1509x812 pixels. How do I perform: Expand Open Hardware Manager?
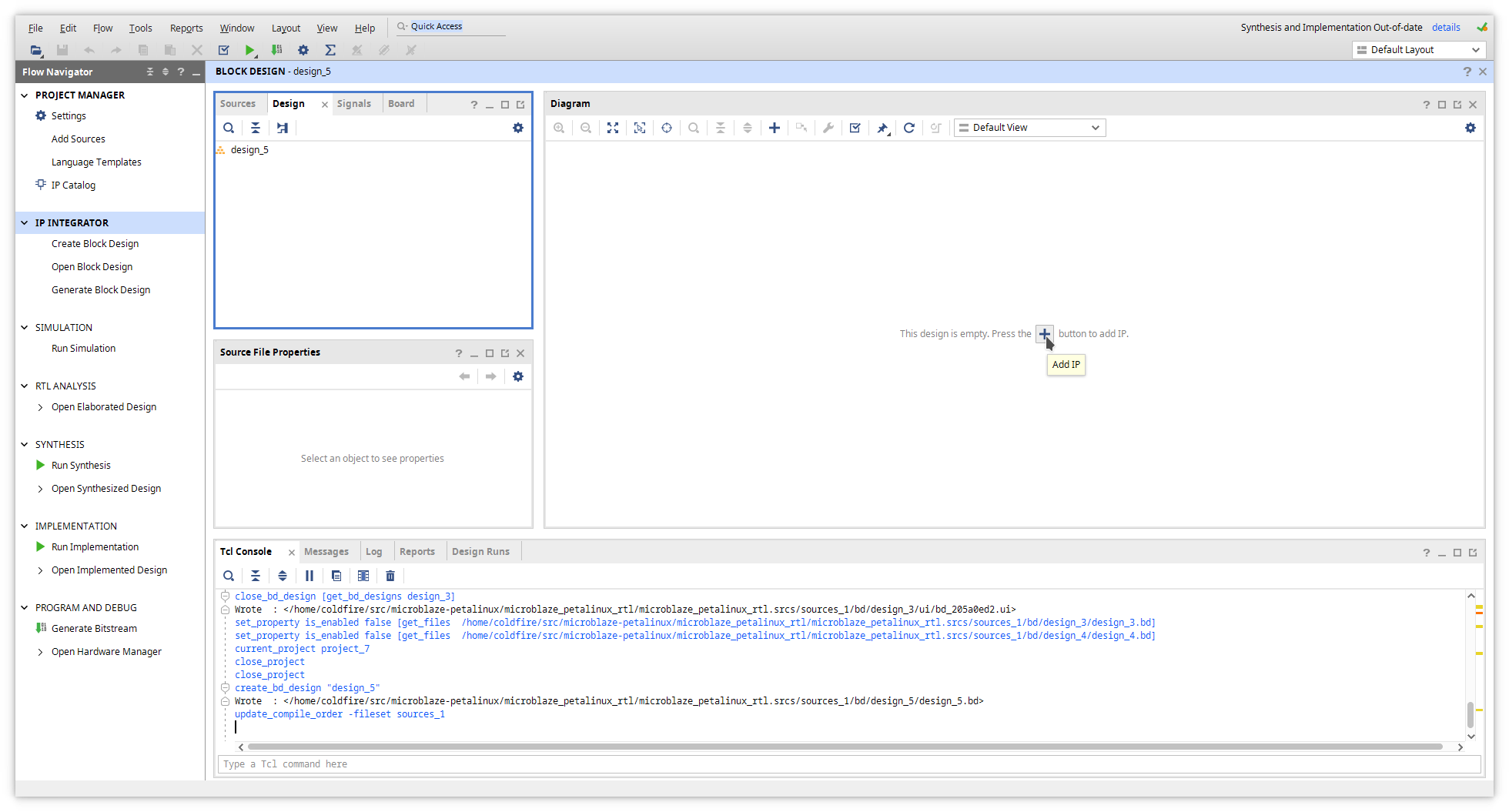41,652
